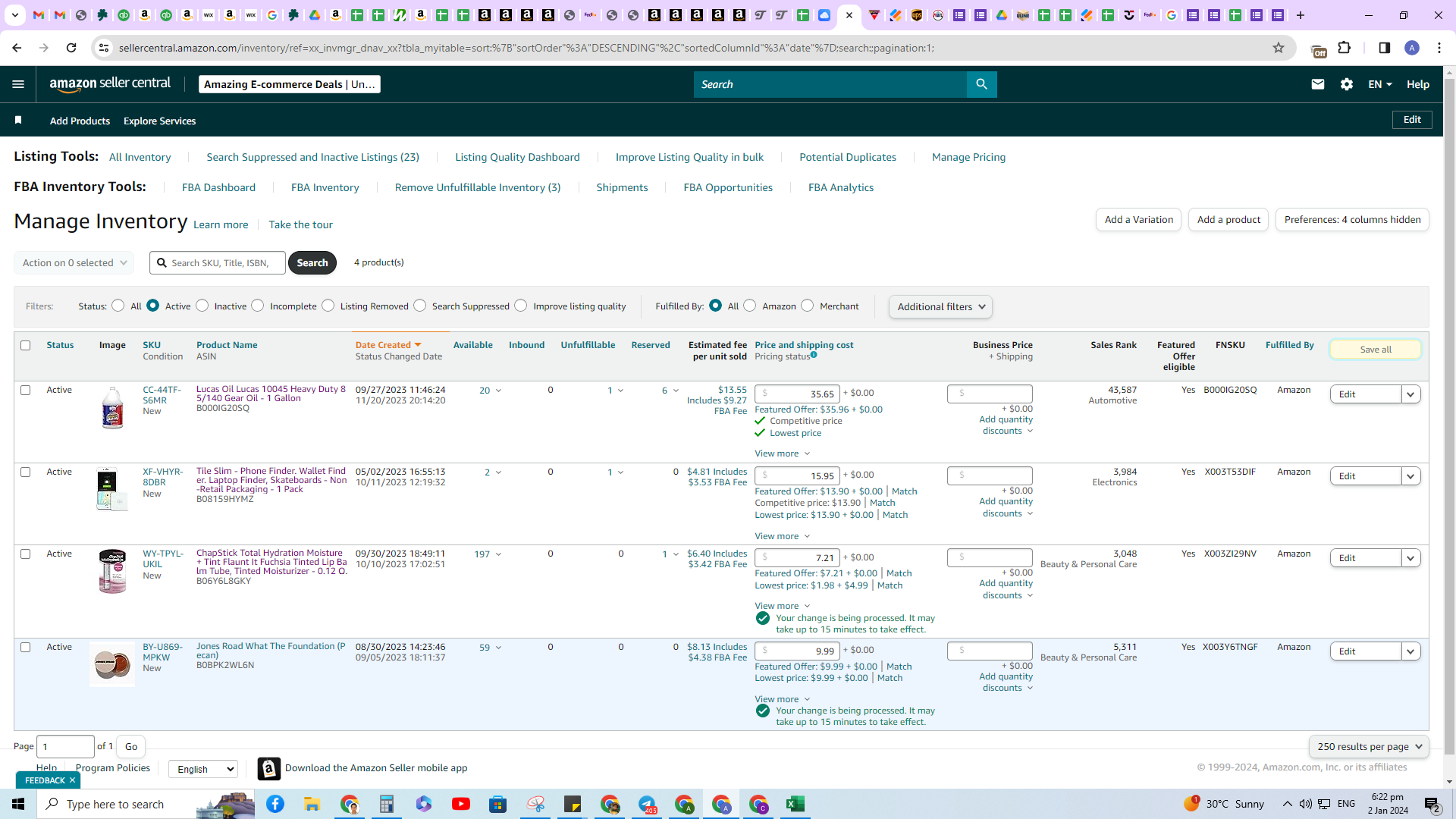Image resolution: width=1456 pixels, height=819 pixels.
Task: Open YouTube from the taskbar
Action: (461, 804)
